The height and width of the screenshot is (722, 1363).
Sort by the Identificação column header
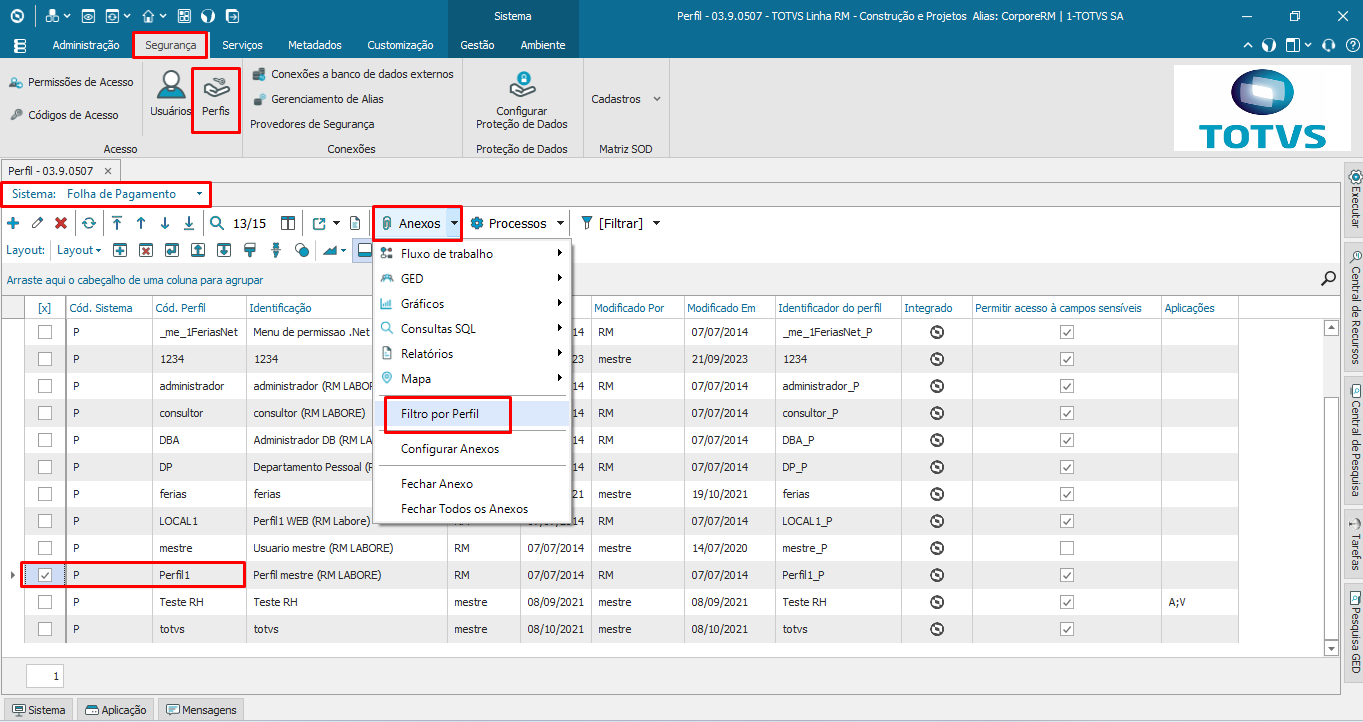tap(346, 308)
